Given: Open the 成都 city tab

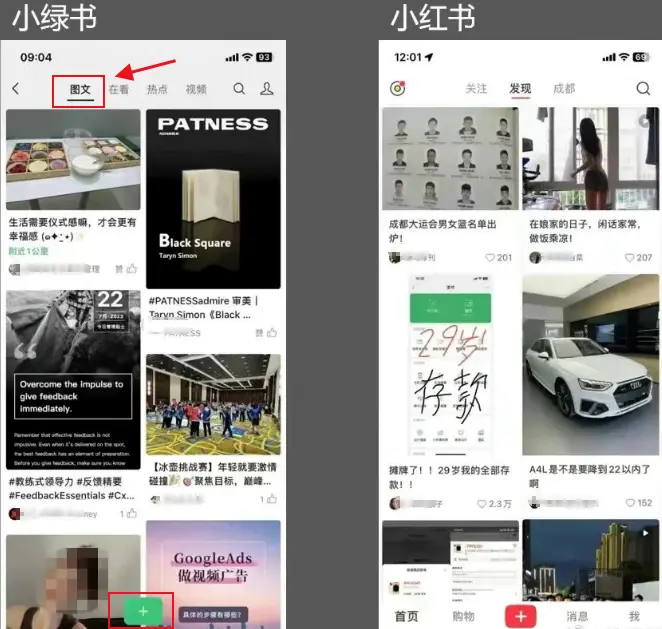Looking at the screenshot, I should (564, 89).
